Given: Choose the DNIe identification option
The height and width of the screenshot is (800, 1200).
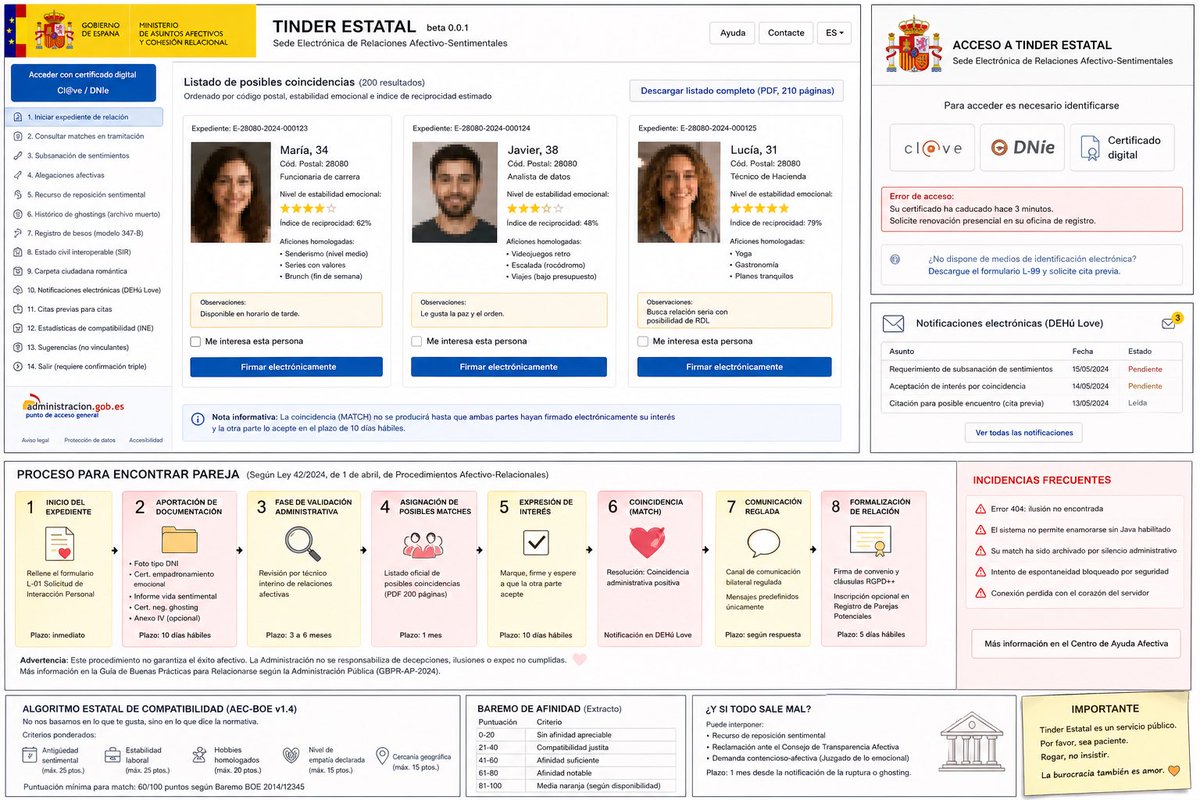Looking at the screenshot, I should pos(1021,148).
